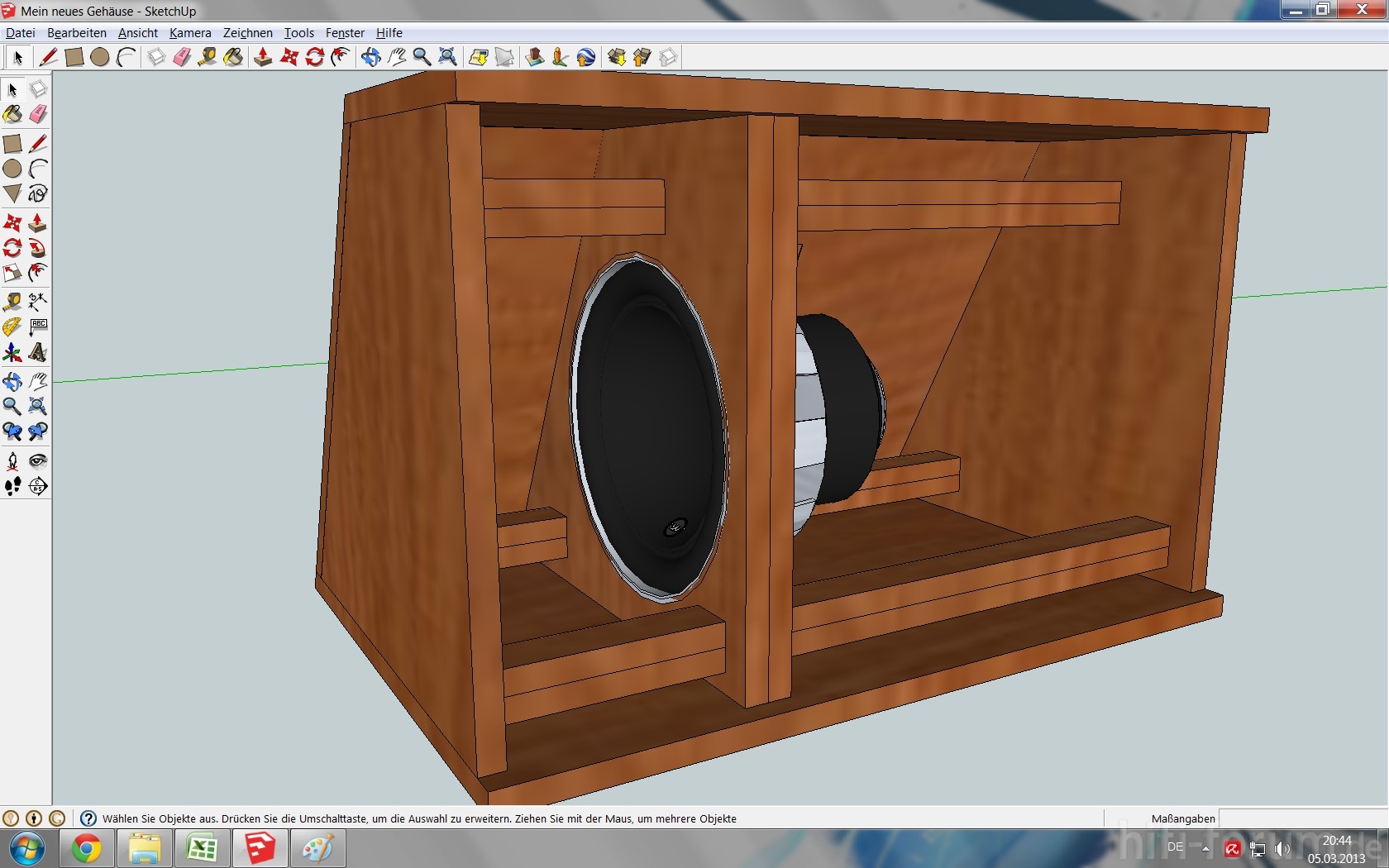Select the 3D Text tool
Image resolution: width=1389 pixels, height=868 pixels.
pyautogui.click(x=38, y=353)
